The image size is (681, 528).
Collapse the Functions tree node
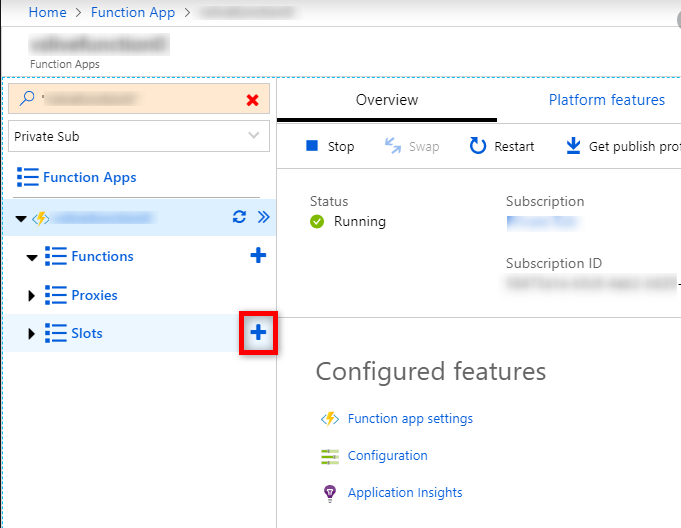(x=32, y=257)
